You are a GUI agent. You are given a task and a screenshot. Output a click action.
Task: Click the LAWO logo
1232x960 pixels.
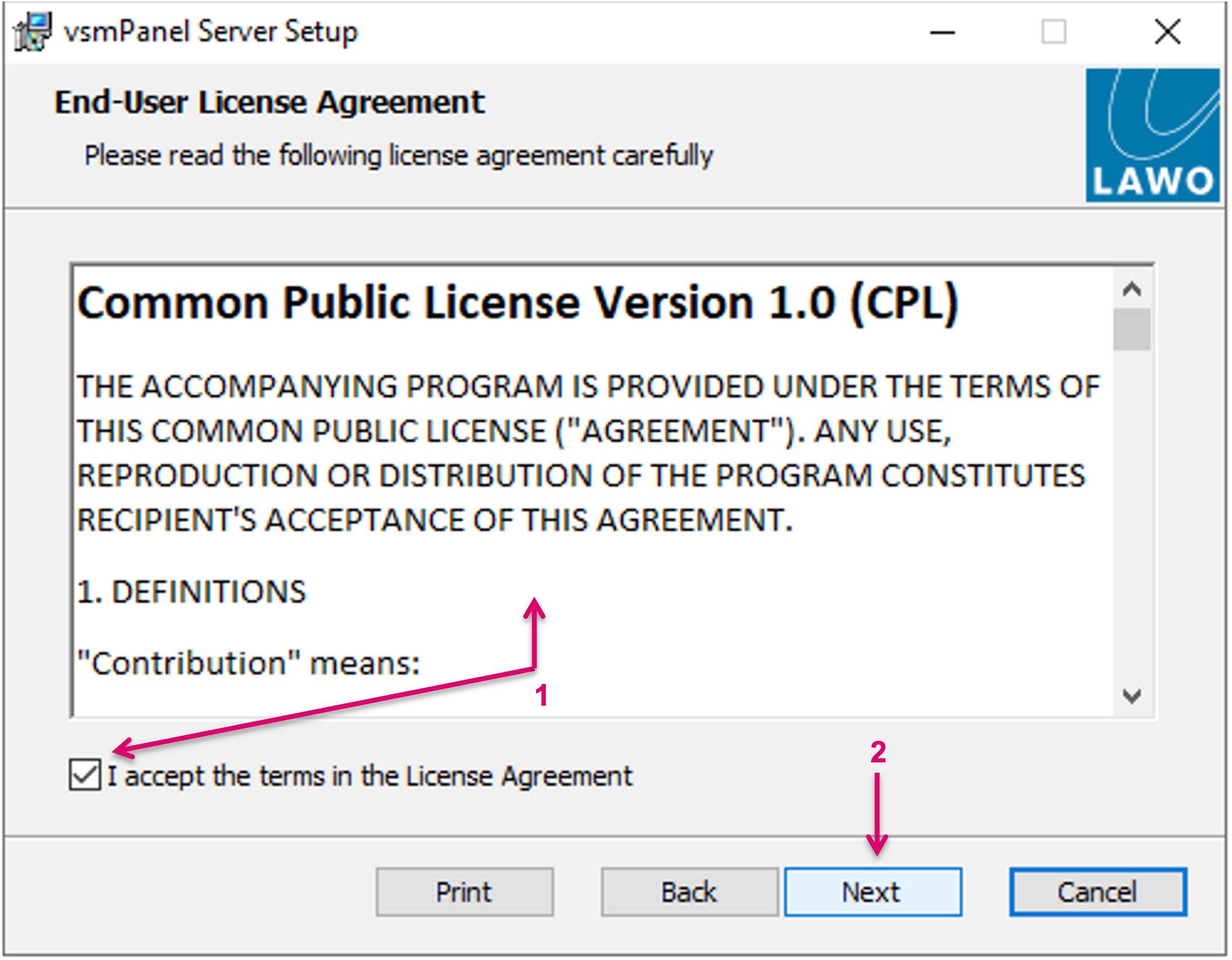click(x=1152, y=136)
